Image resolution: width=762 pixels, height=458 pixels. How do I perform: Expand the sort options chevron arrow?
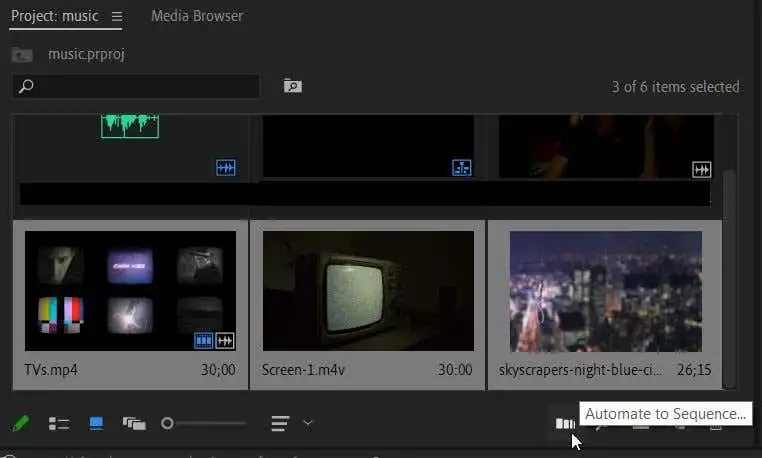pos(308,422)
